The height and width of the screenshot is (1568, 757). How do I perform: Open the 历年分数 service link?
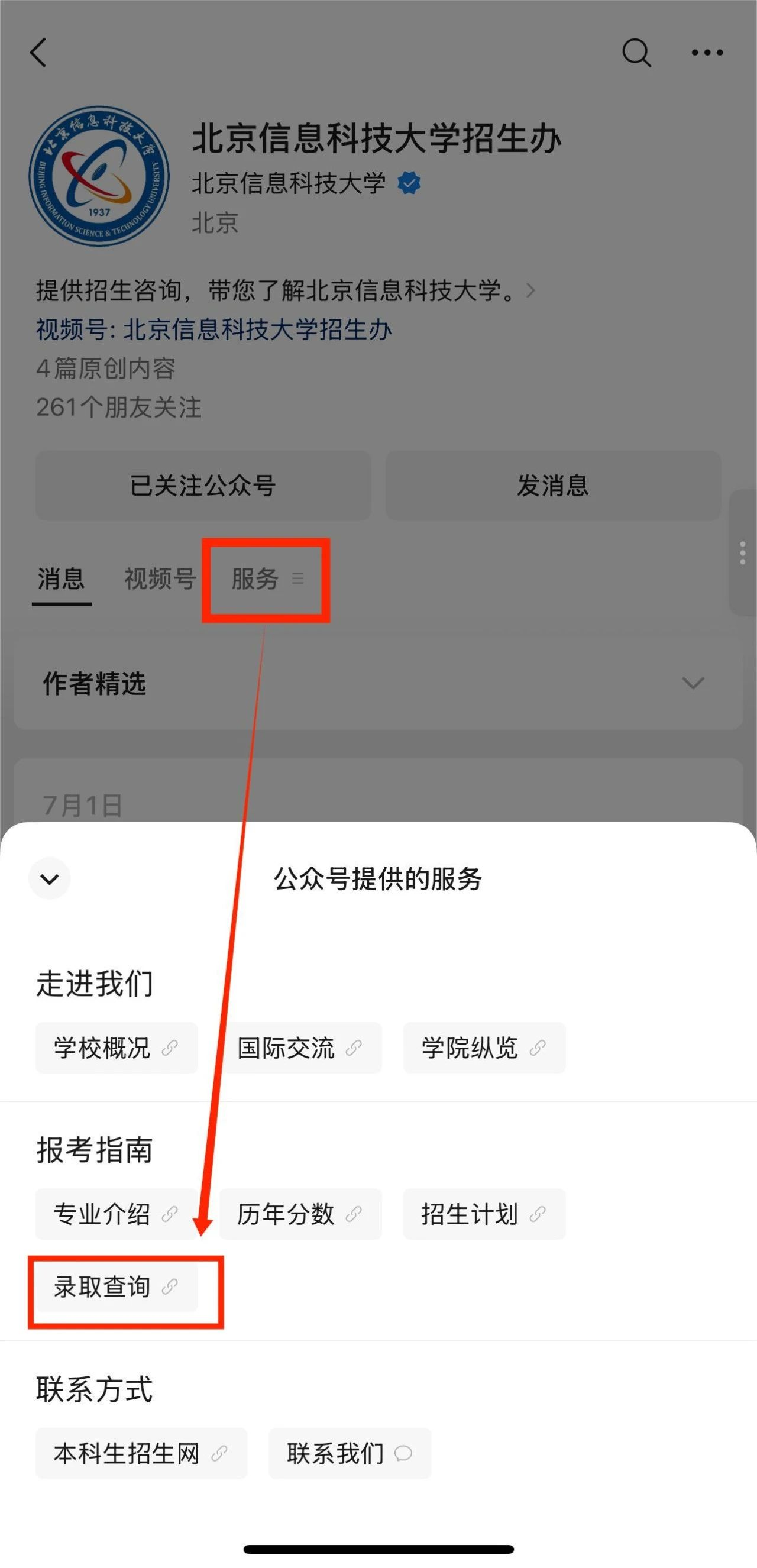tap(300, 1214)
